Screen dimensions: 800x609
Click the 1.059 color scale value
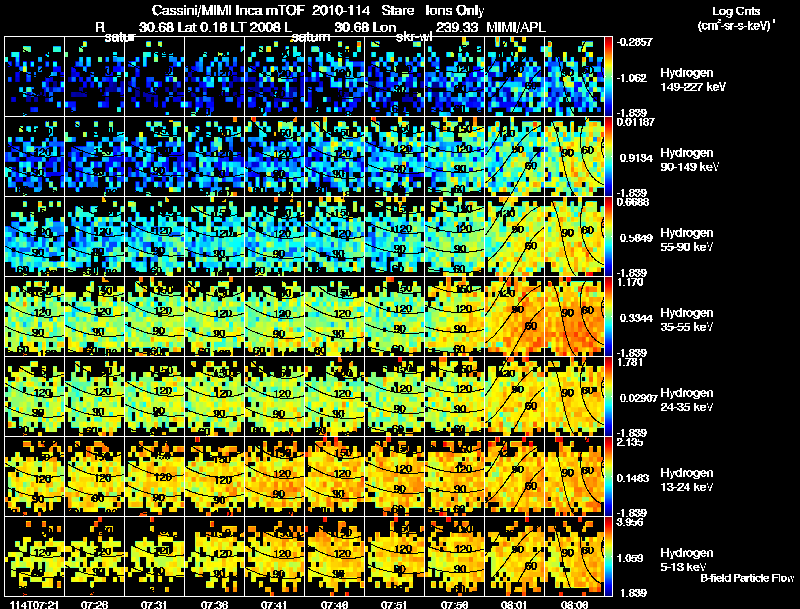pos(632,559)
